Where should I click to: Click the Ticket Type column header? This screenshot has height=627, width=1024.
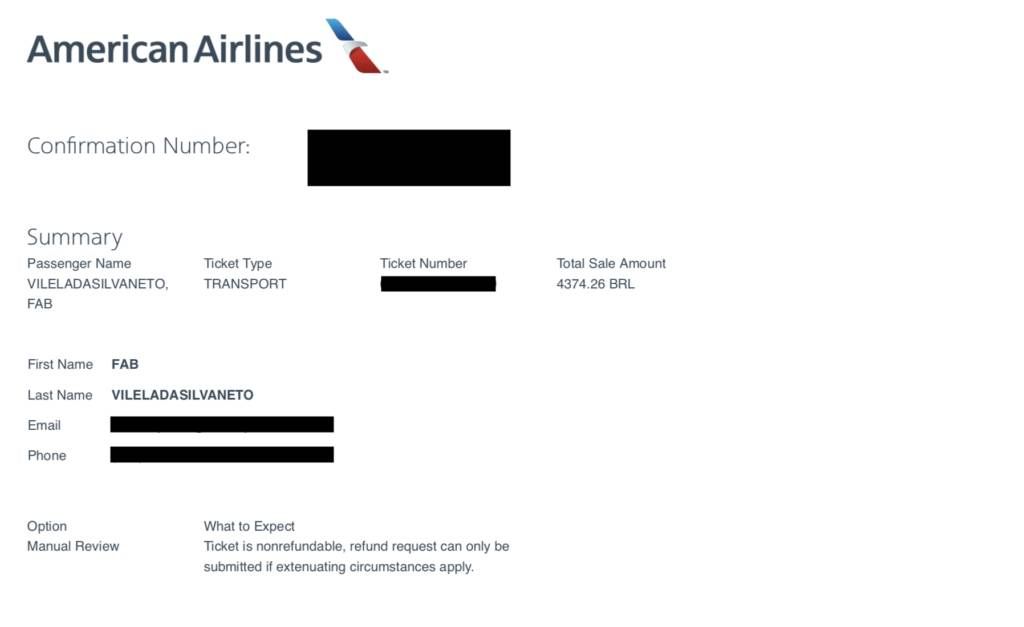point(238,263)
